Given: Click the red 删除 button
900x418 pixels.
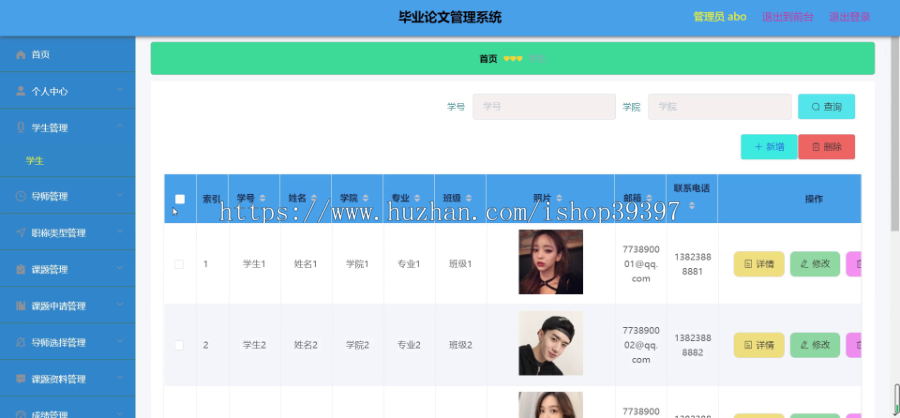Looking at the screenshot, I should 826,147.
